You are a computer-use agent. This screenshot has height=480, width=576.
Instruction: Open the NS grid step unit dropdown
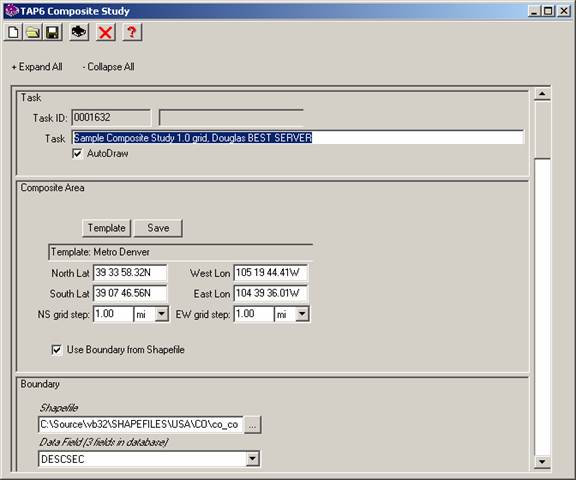pos(162,314)
